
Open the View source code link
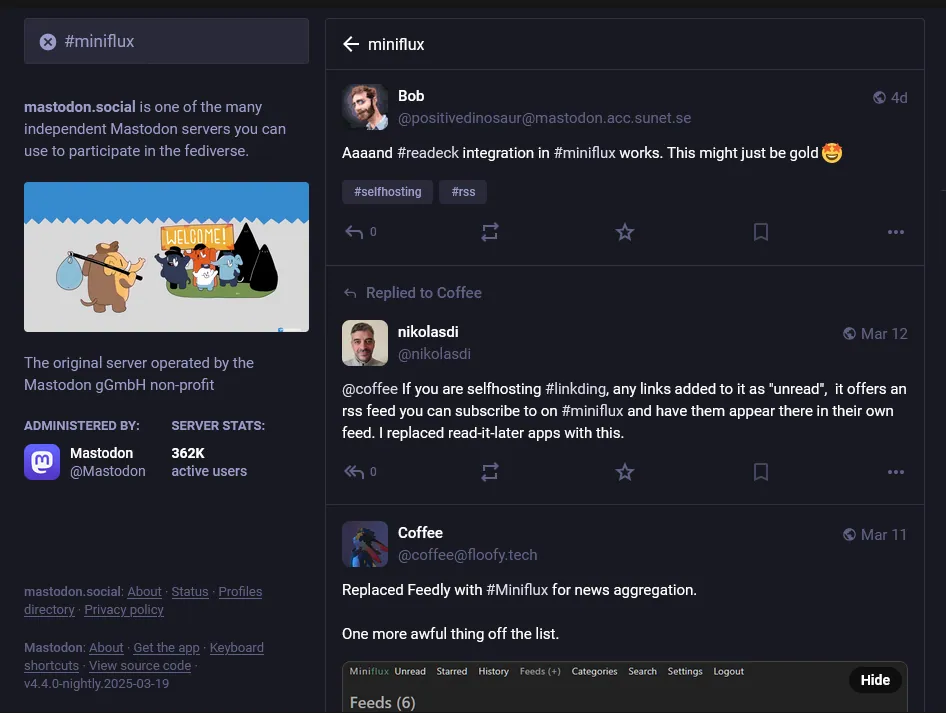click(x=140, y=666)
